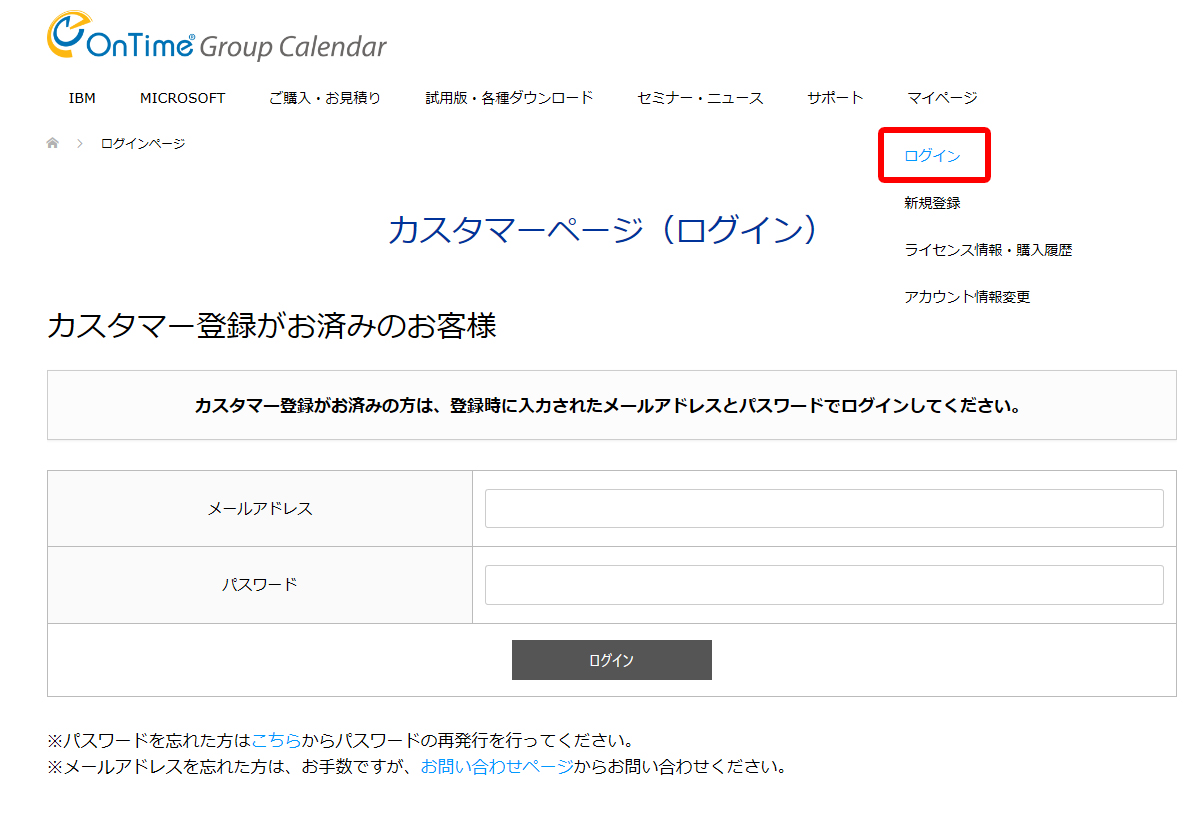The width and height of the screenshot is (1200, 821).
Task: Click the メールアドレス input field
Action: pos(823,508)
